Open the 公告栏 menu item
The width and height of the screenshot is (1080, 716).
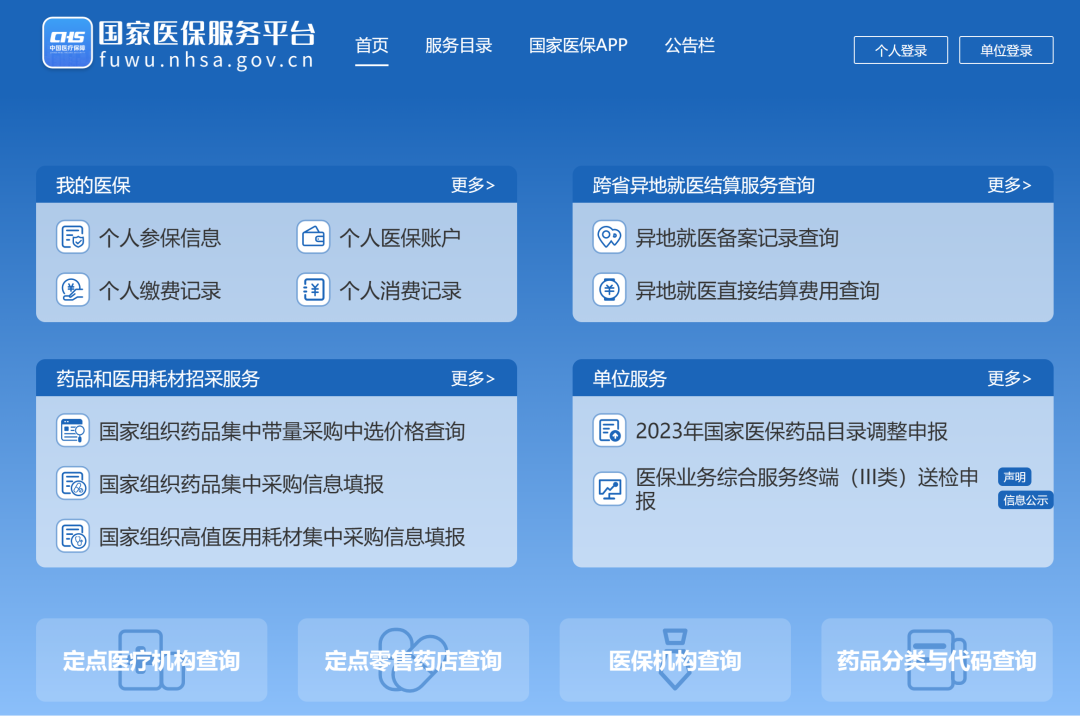[x=689, y=46]
